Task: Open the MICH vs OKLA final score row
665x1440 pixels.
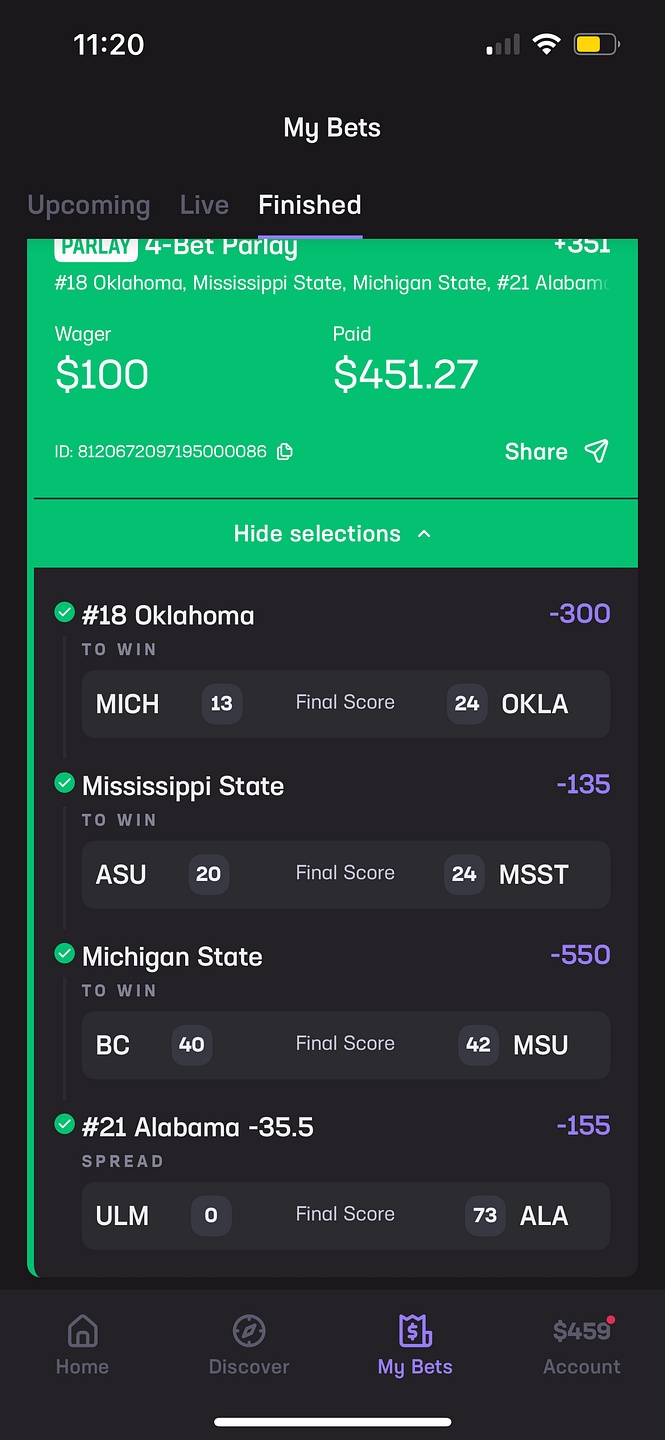Action: pyautogui.click(x=346, y=704)
